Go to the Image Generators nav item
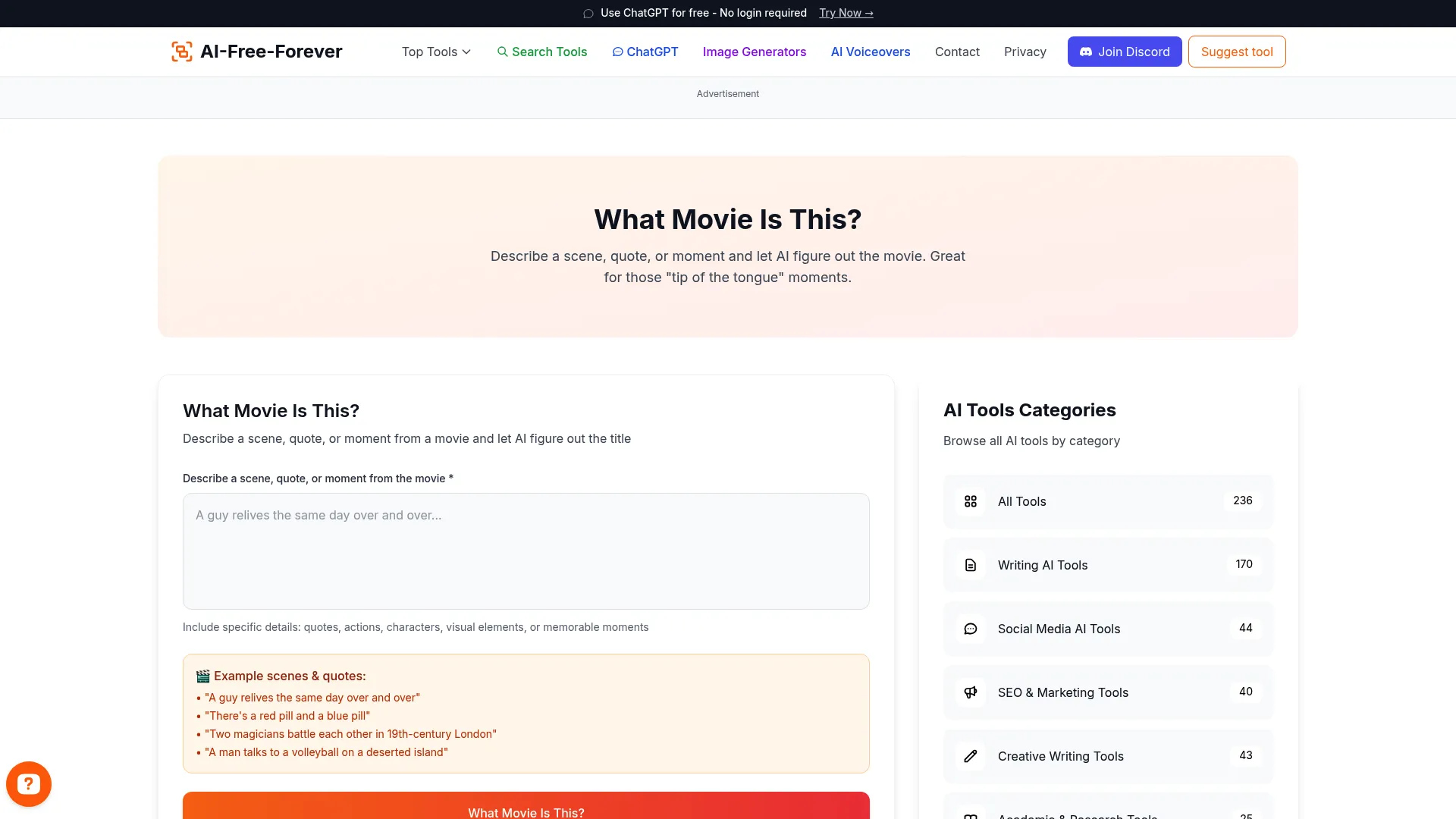1456x819 pixels. pos(754,52)
